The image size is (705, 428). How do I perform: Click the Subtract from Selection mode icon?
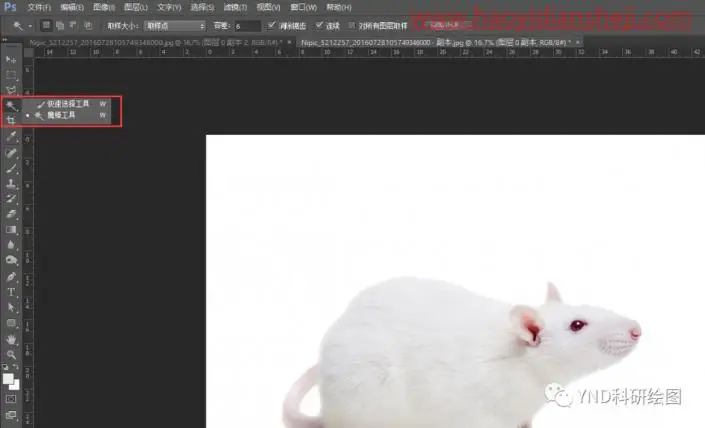73,26
